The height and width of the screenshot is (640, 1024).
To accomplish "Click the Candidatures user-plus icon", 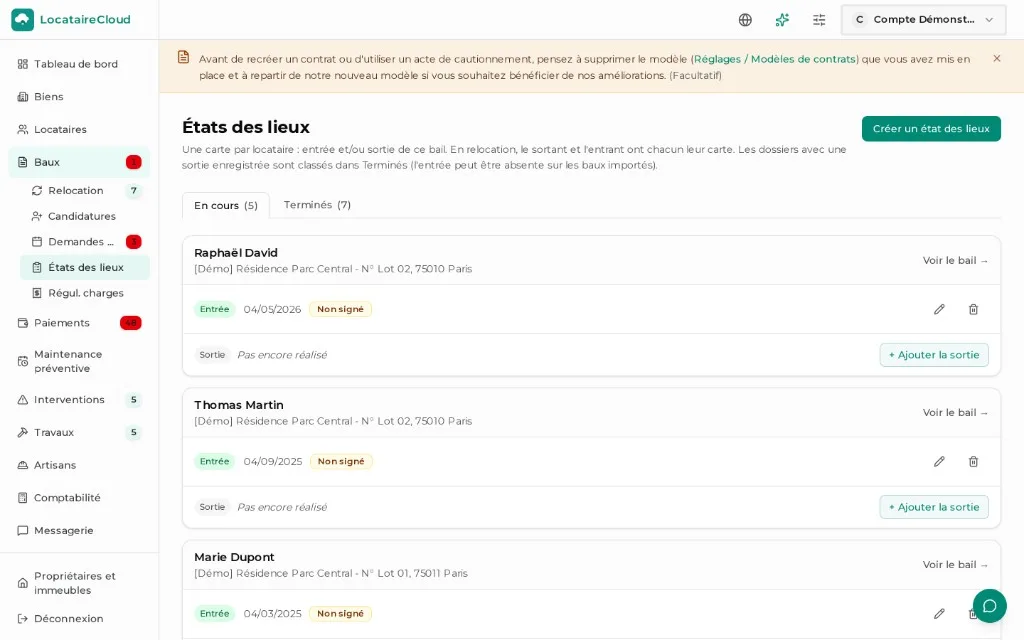I will click(x=37, y=216).
